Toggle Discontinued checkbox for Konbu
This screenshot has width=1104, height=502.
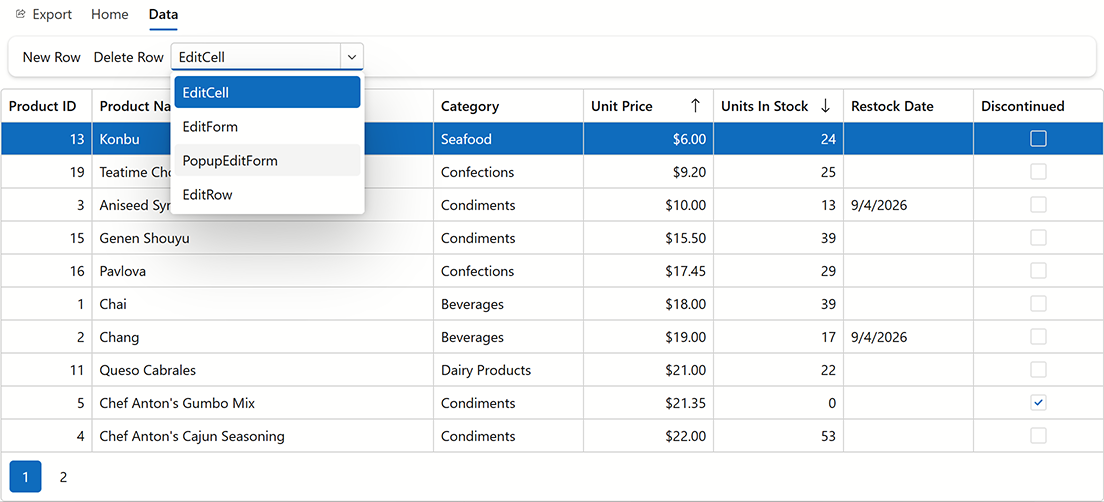1038,139
